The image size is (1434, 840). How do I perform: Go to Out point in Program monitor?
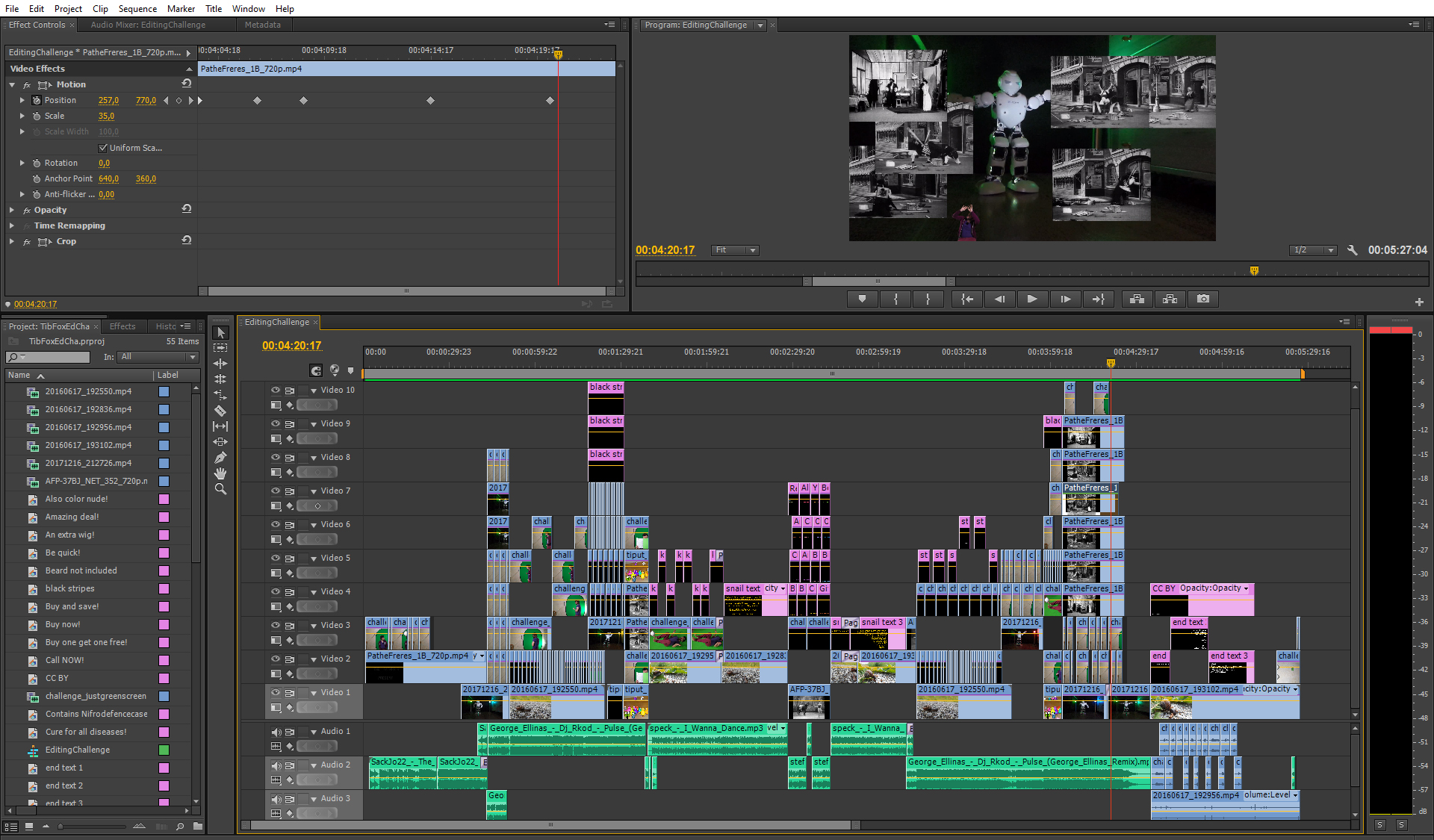(1098, 299)
